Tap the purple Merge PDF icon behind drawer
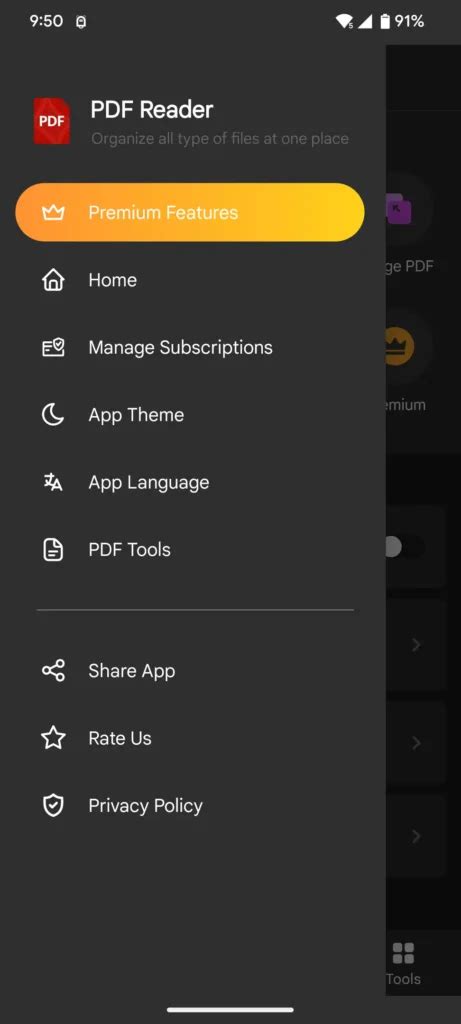461x1024 pixels. click(400, 209)
